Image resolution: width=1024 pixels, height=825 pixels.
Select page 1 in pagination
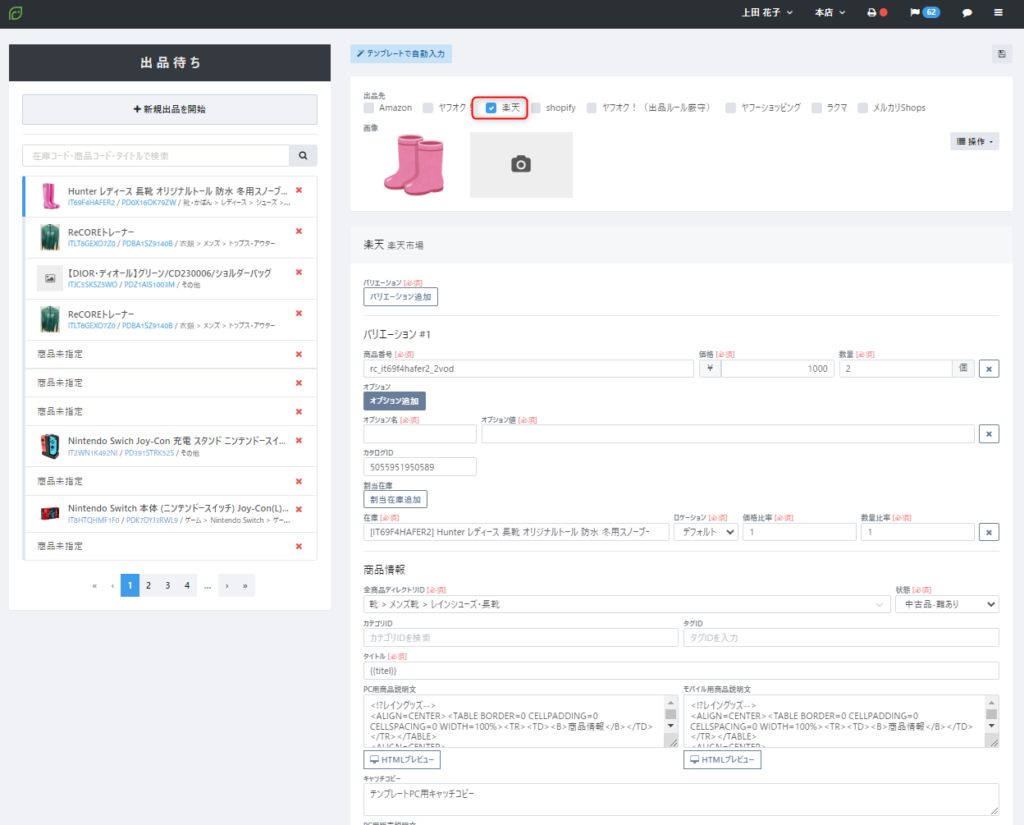click(x=130, y=586)
